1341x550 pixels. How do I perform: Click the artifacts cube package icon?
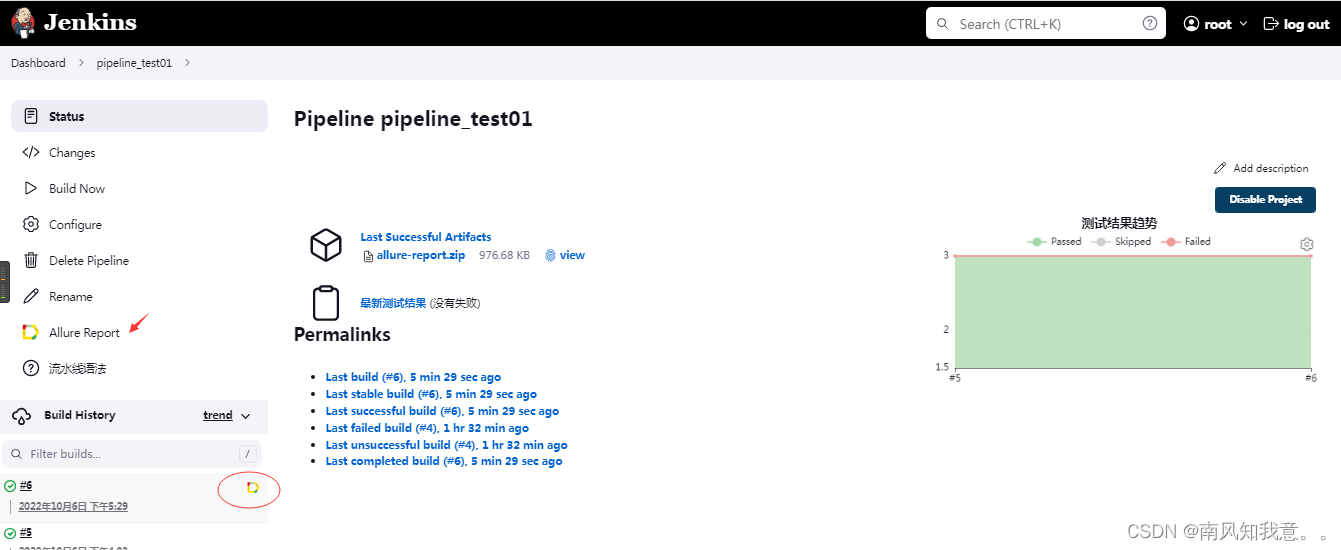(x=327, y=245)
